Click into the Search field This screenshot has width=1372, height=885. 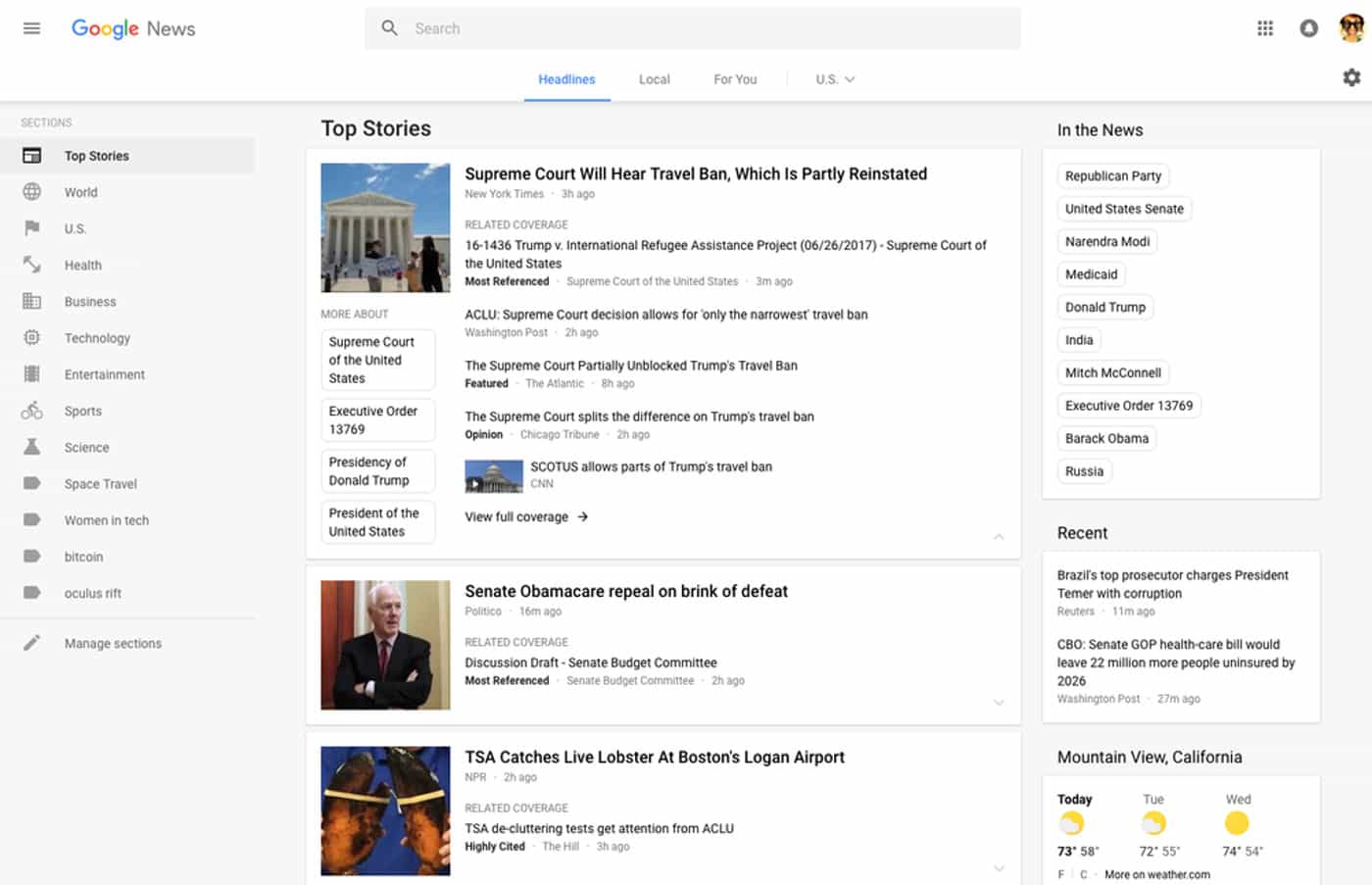[706, 28]
